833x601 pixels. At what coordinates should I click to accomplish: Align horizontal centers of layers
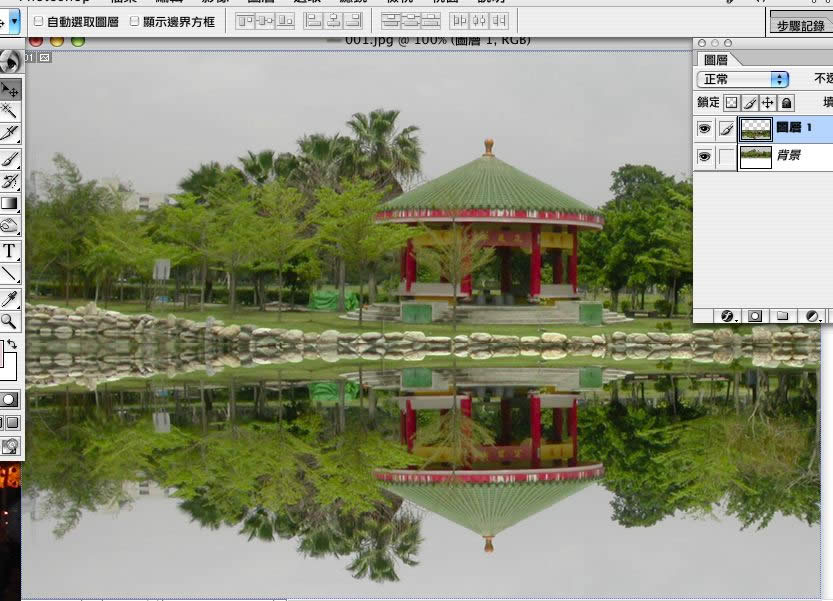[x=333, y=21]
